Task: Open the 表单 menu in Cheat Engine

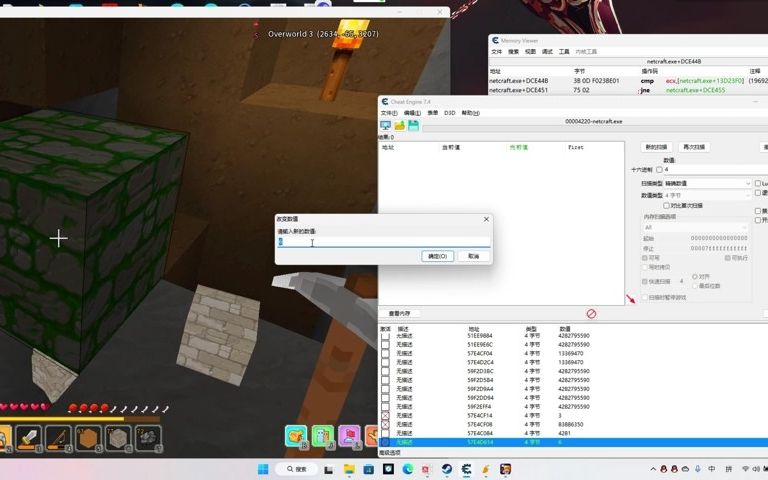Action: coord(432,113)
